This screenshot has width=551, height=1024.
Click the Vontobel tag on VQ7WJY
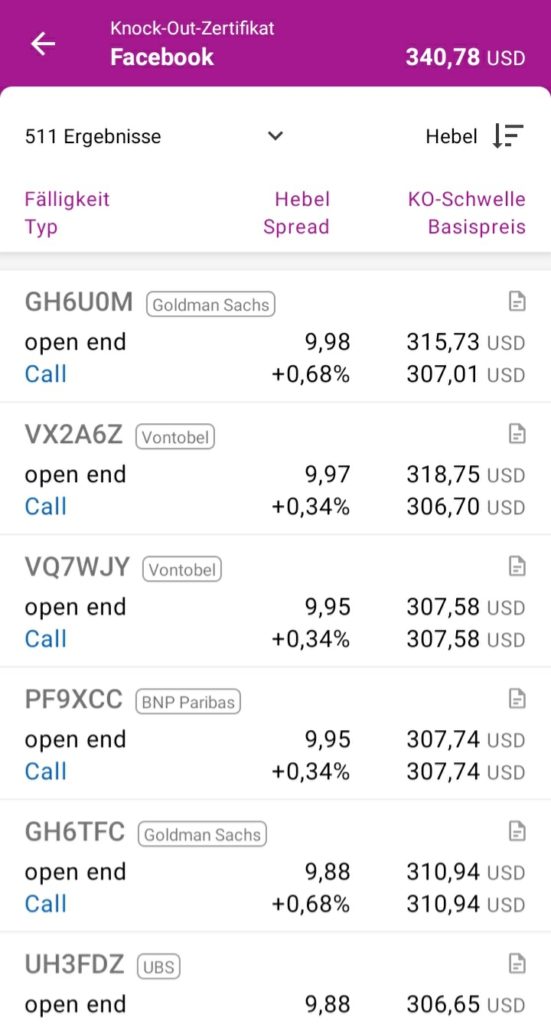point(182,569)
